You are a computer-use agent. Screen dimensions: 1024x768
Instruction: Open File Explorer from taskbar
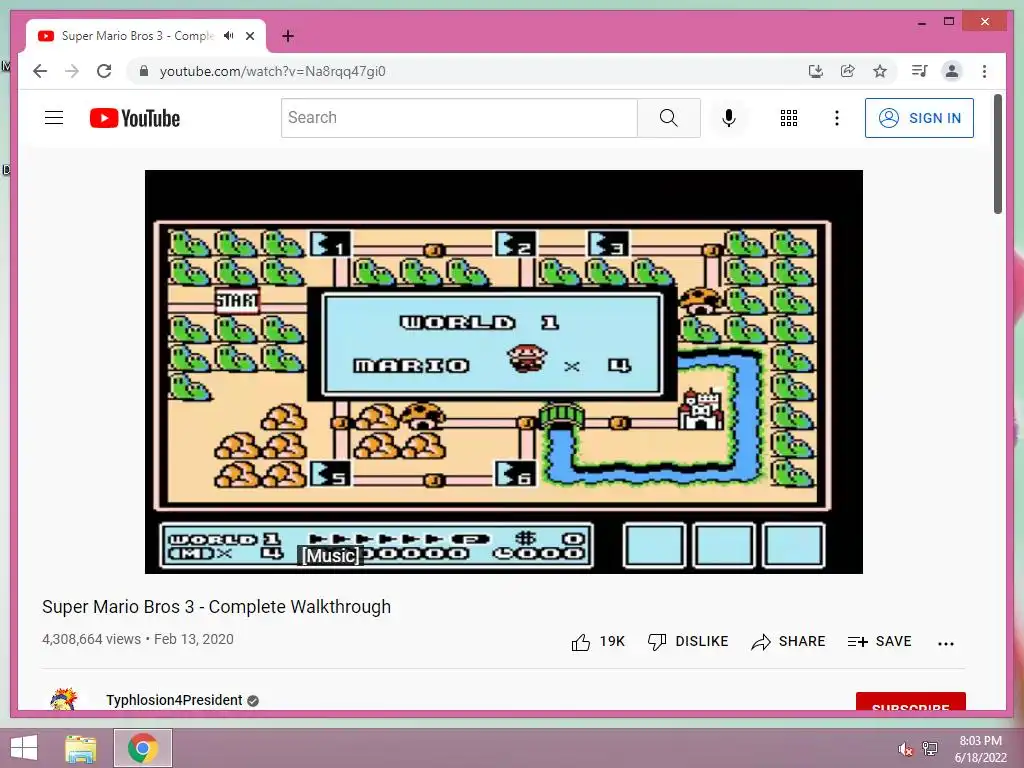(80, 748)
